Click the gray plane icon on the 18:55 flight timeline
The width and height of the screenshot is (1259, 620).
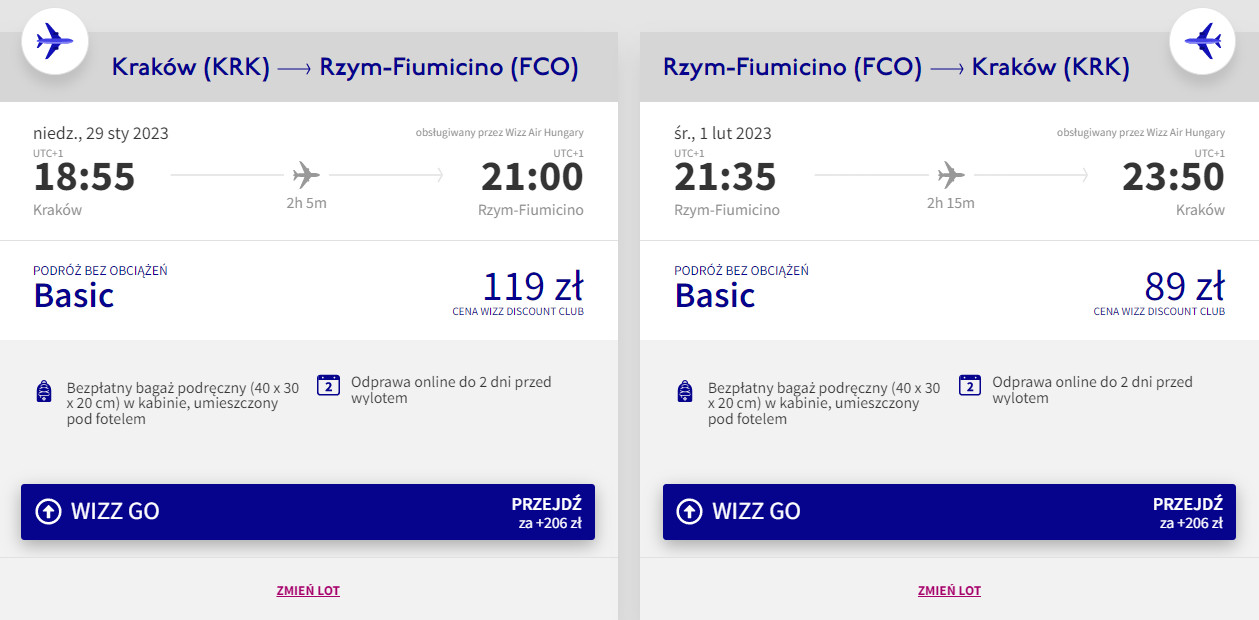coord(306,176)
